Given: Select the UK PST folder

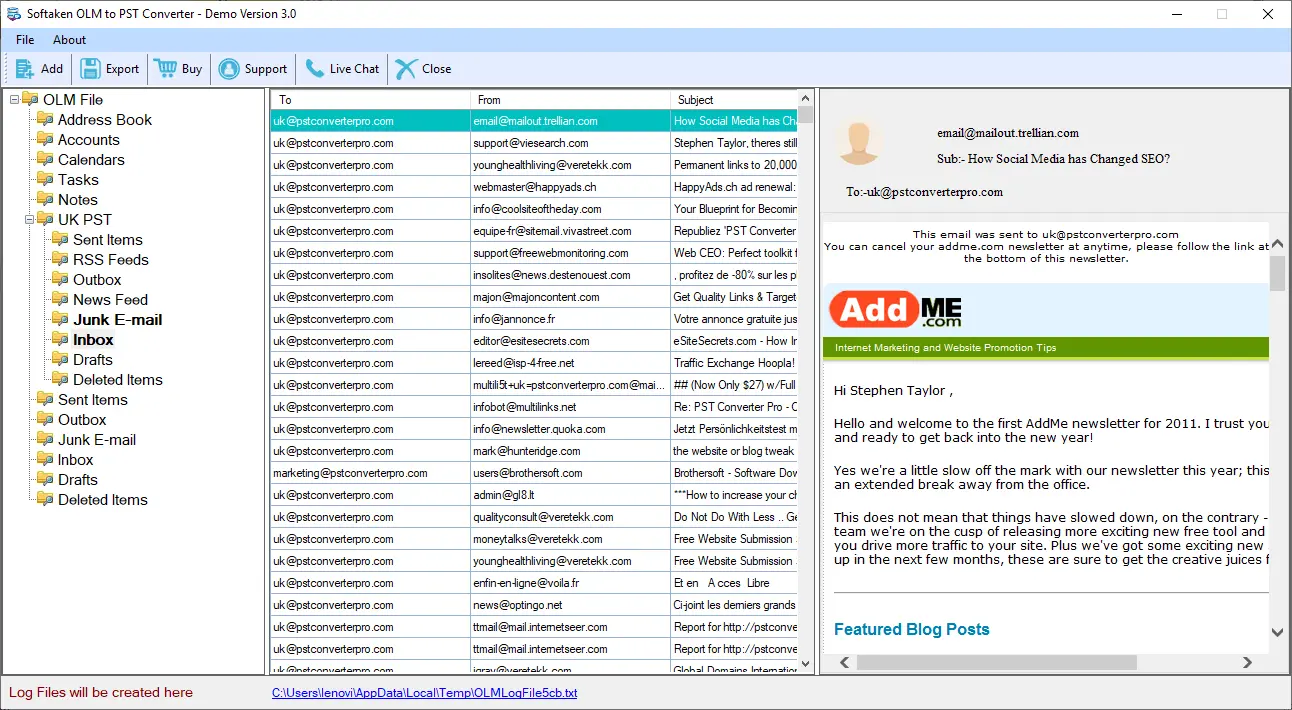Looking at the screenshot, I should 85,219.
